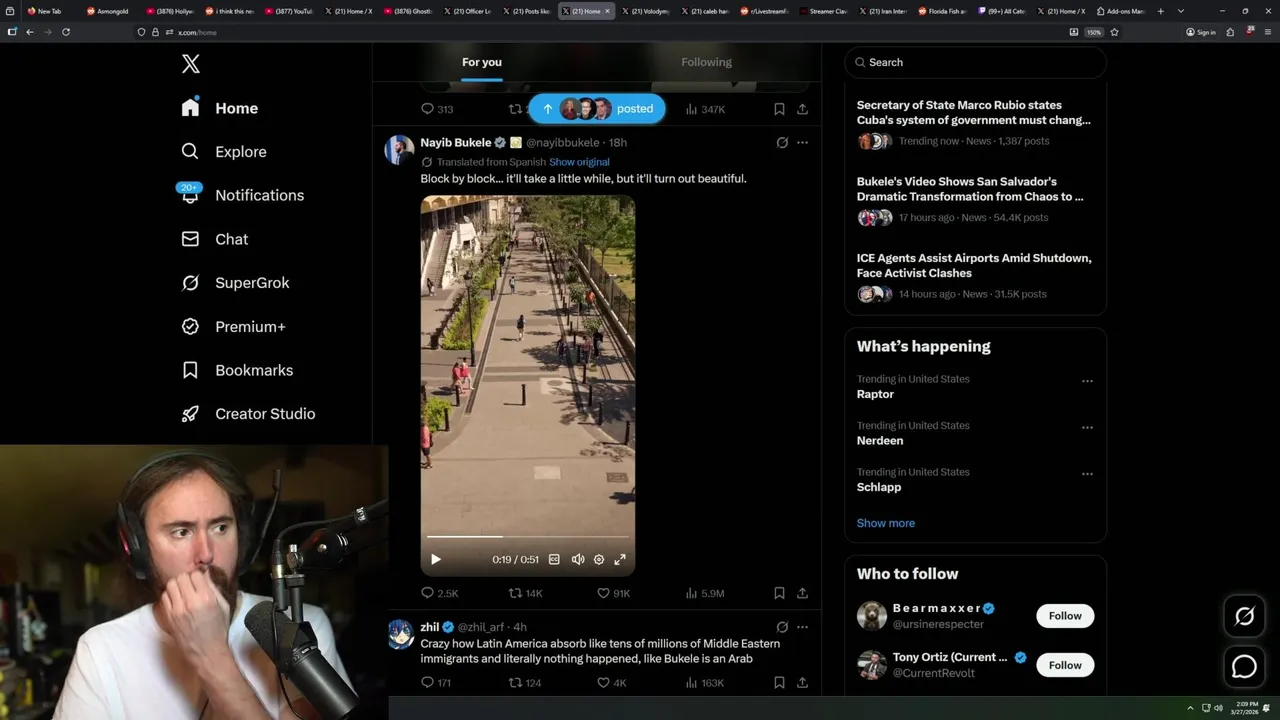Open the floating messages chat button
Viewport: 1280px width, 720px height.
click(x=1244, y=667)
